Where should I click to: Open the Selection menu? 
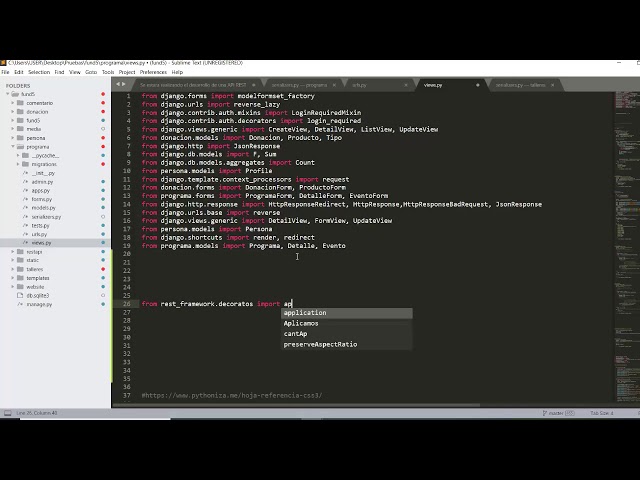(39, 72)
